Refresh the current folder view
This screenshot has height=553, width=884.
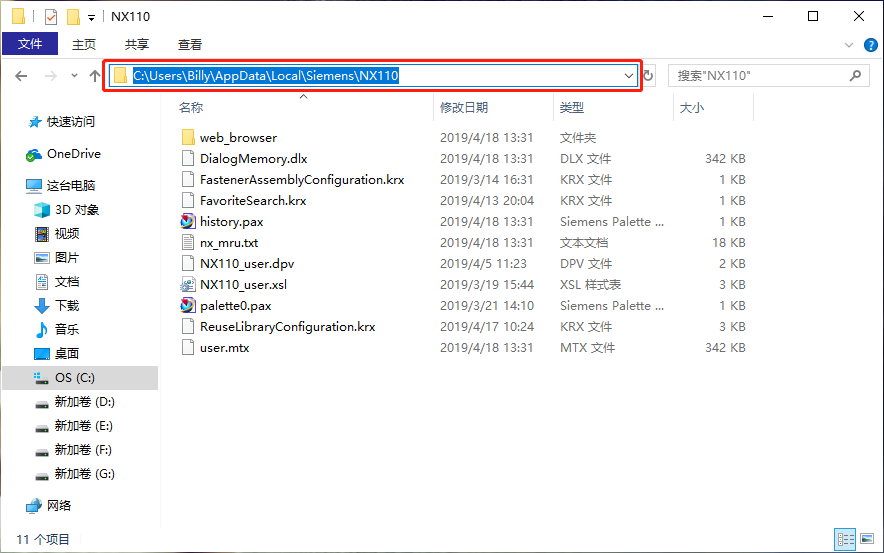(x=648, y=76)
